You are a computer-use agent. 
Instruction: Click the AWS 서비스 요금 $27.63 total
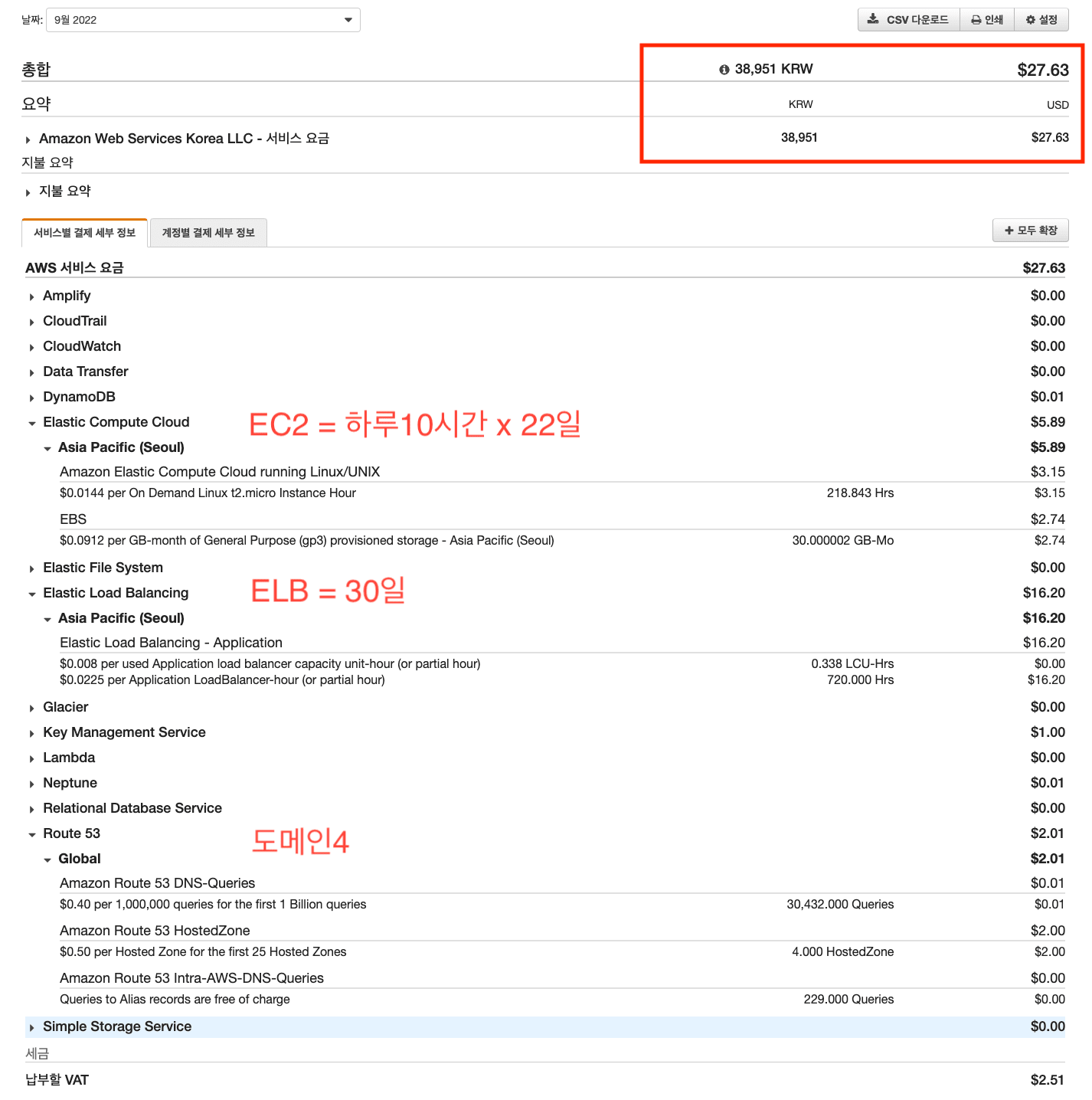1044,268
